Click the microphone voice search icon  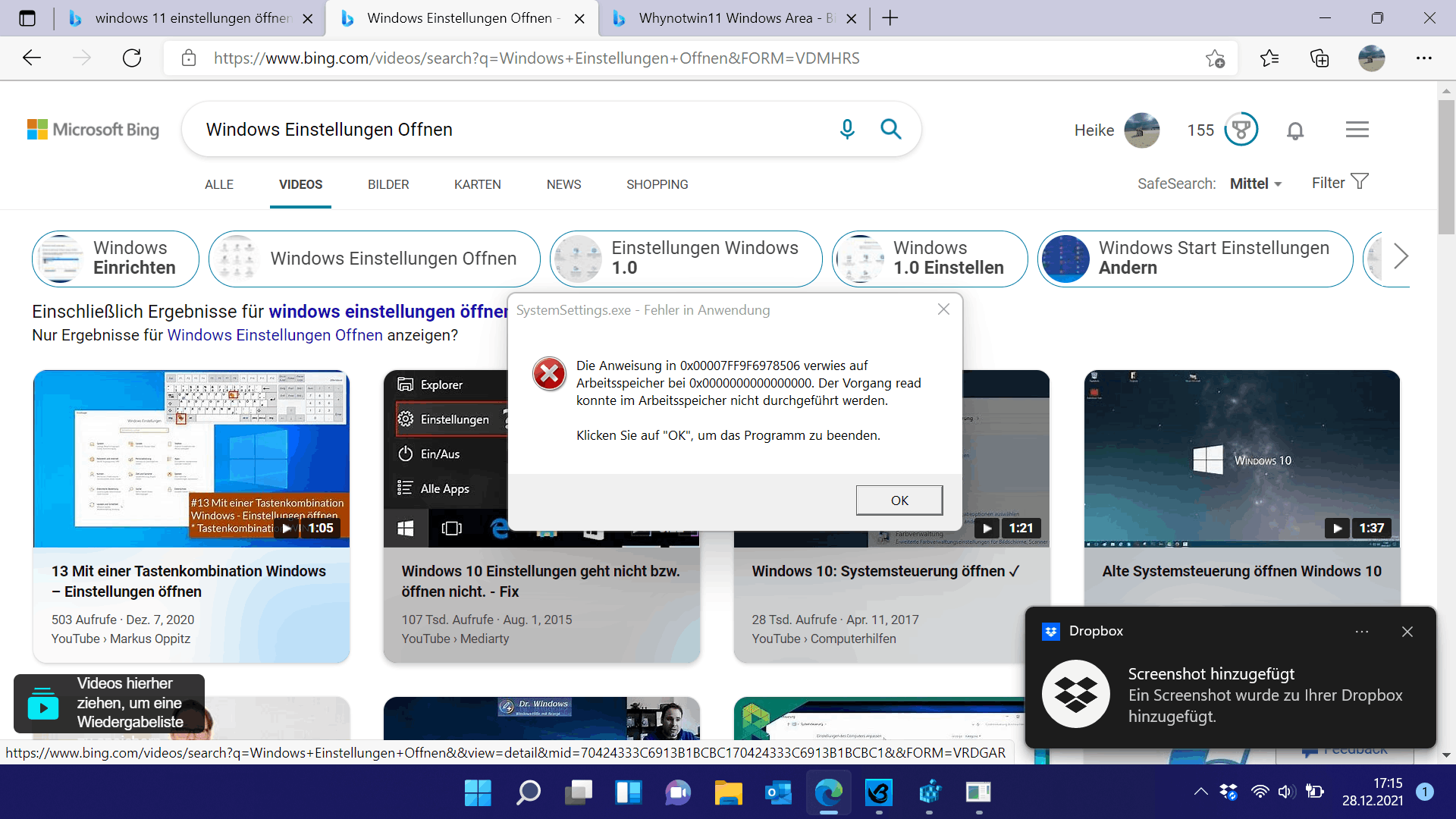(847, 130)
